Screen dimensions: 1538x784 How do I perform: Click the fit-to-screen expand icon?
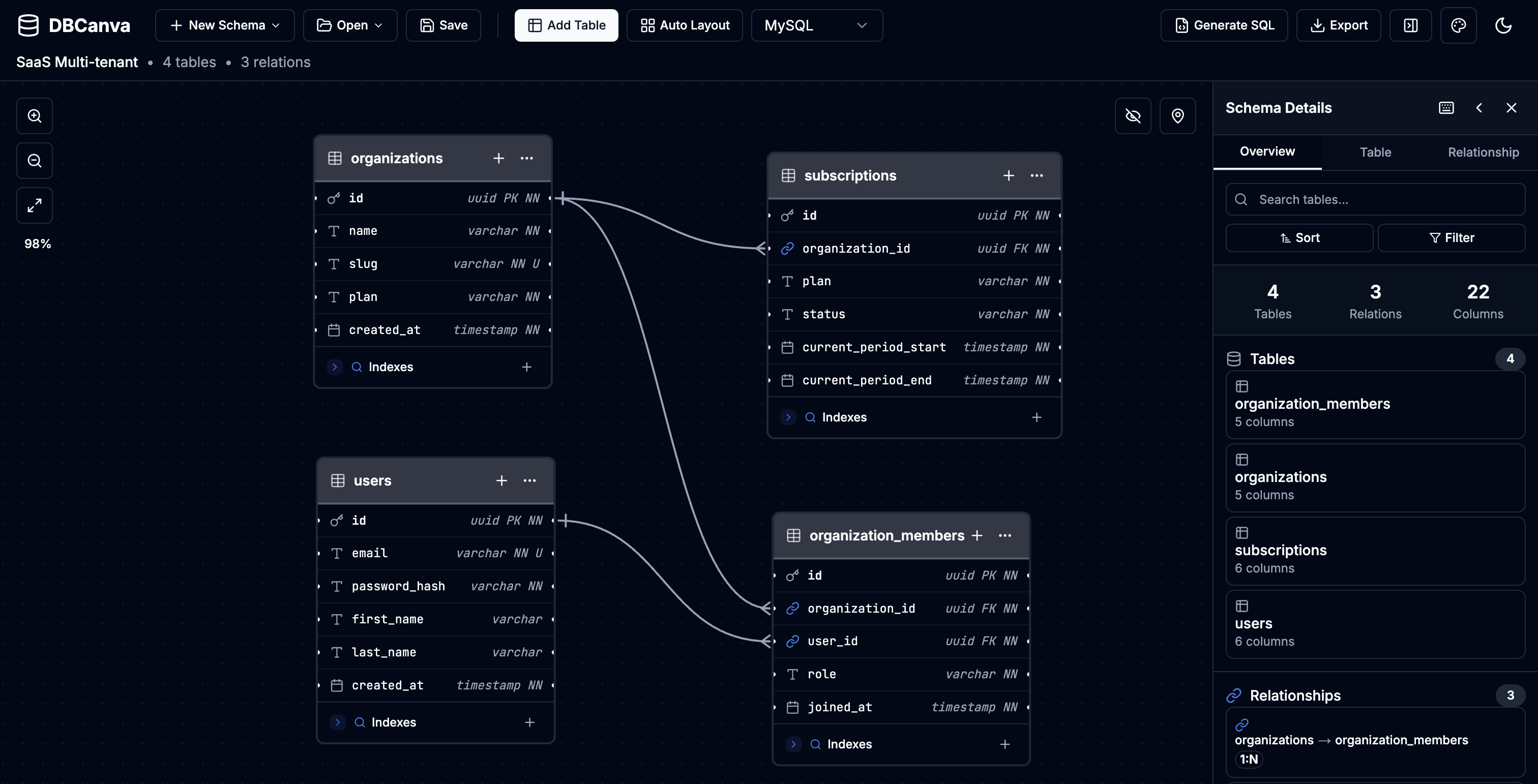[x=35, y=205]
